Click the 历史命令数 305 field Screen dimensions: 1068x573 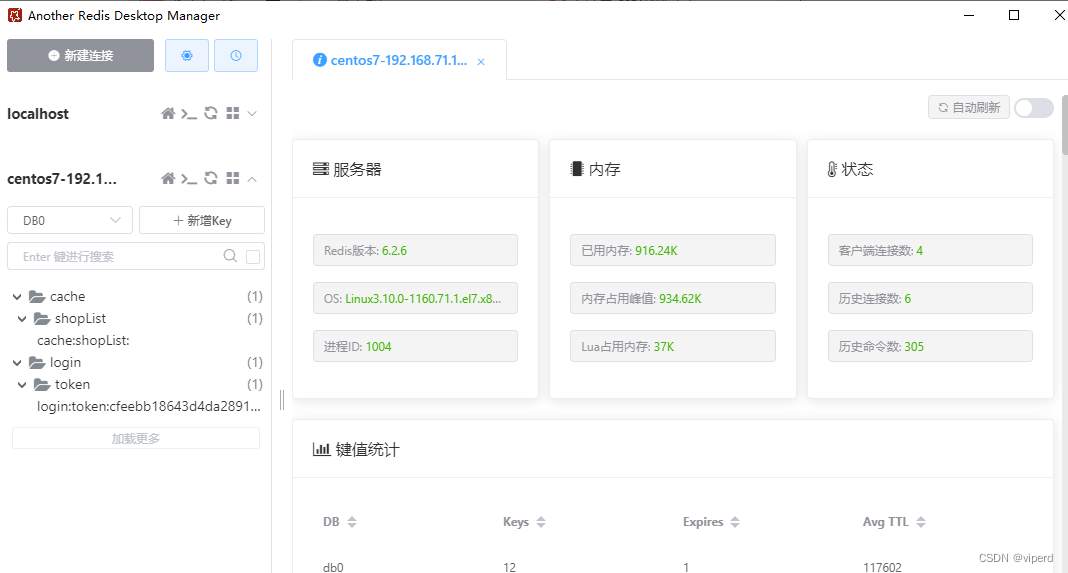pos(930,346)
